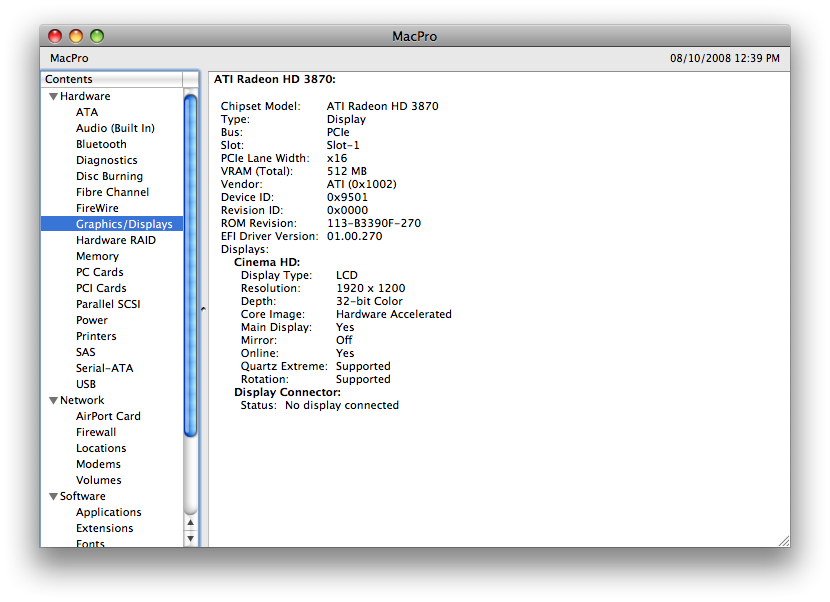Select Locations under Network
The width and height of the screenshot is (830, 602).
click(101, 448)
